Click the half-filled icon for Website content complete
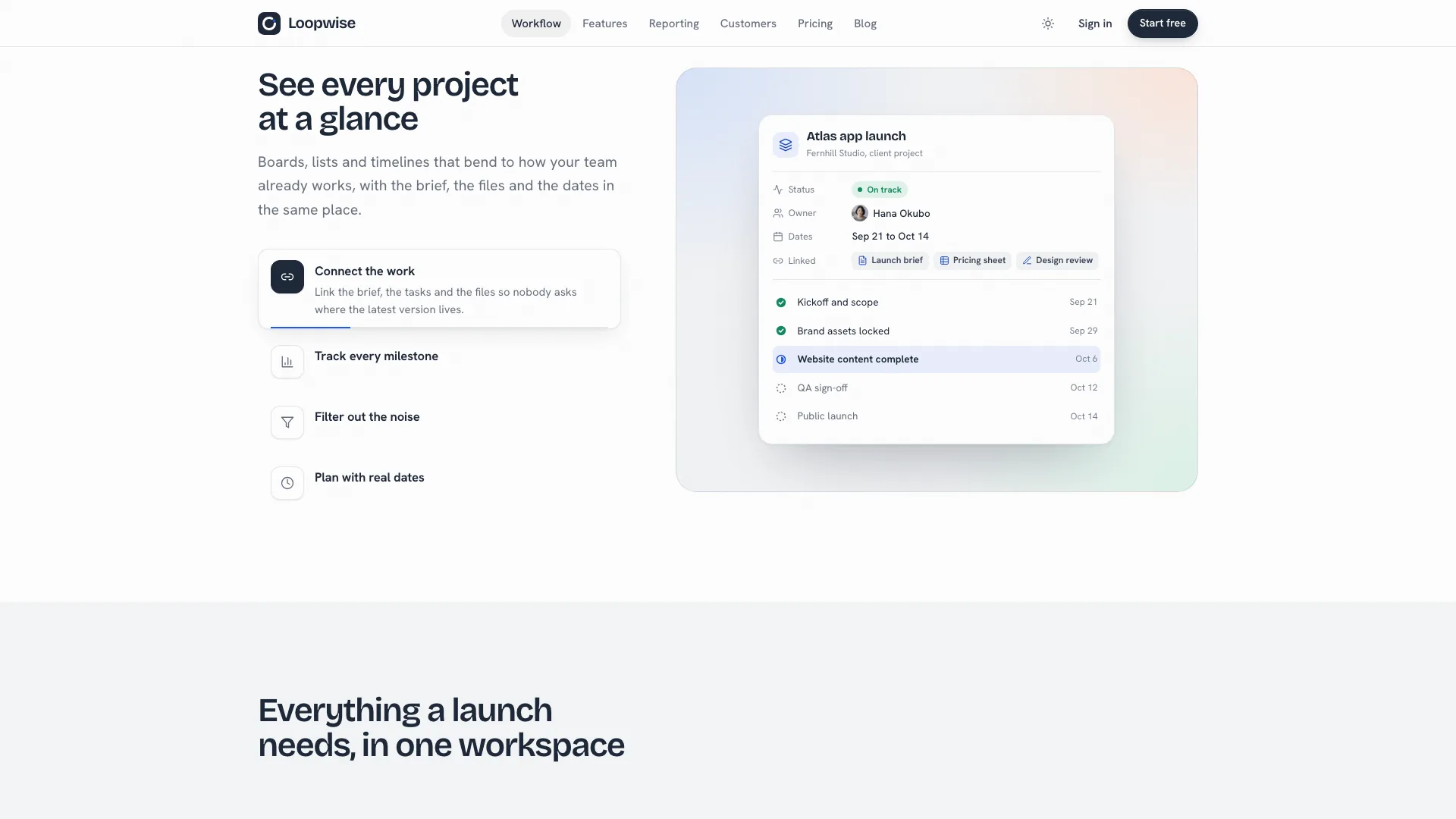The height and width of the screenshot is (819, 1456). point(781,359)
